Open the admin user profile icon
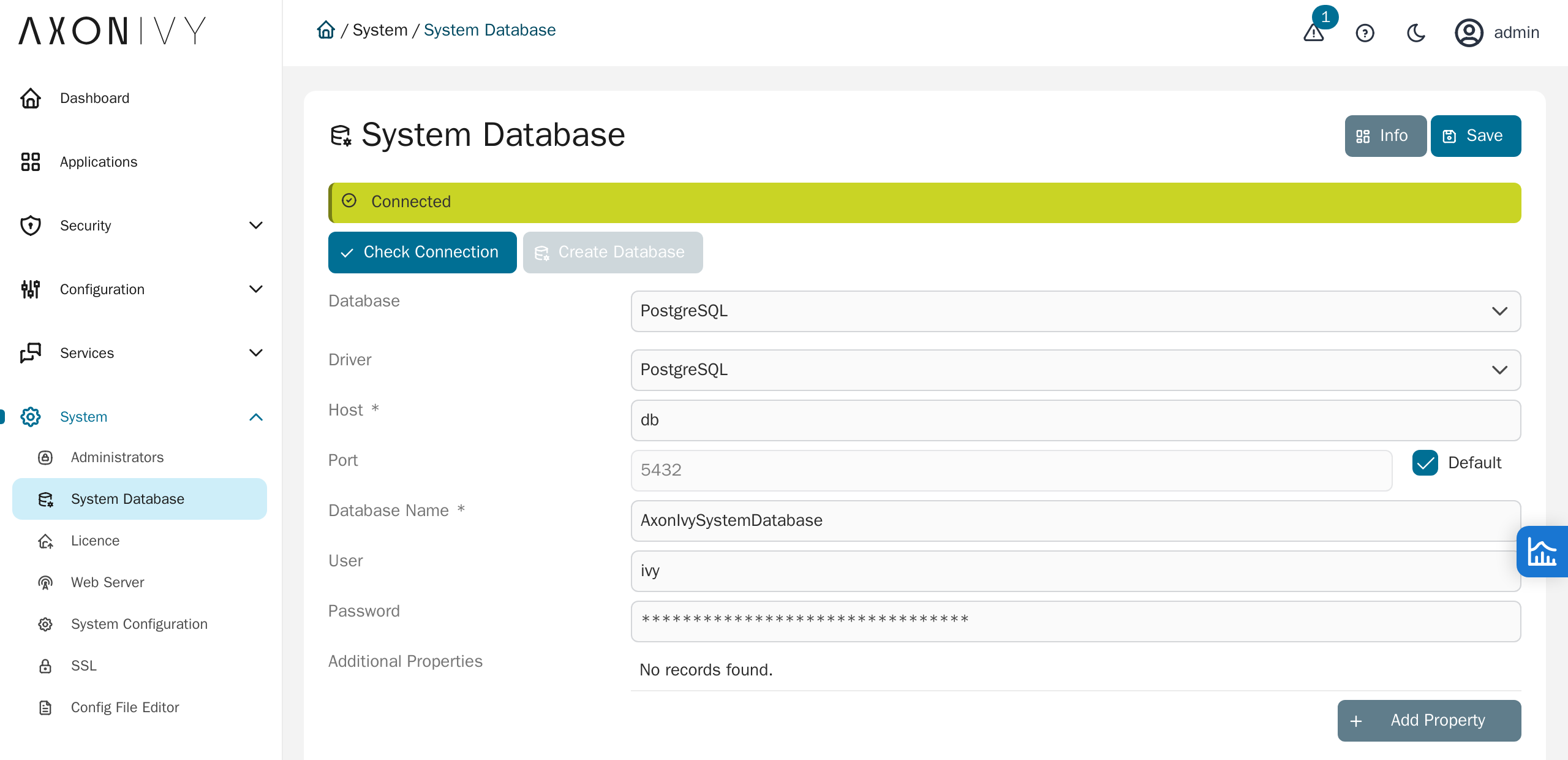 click(x=1469, y=32)
